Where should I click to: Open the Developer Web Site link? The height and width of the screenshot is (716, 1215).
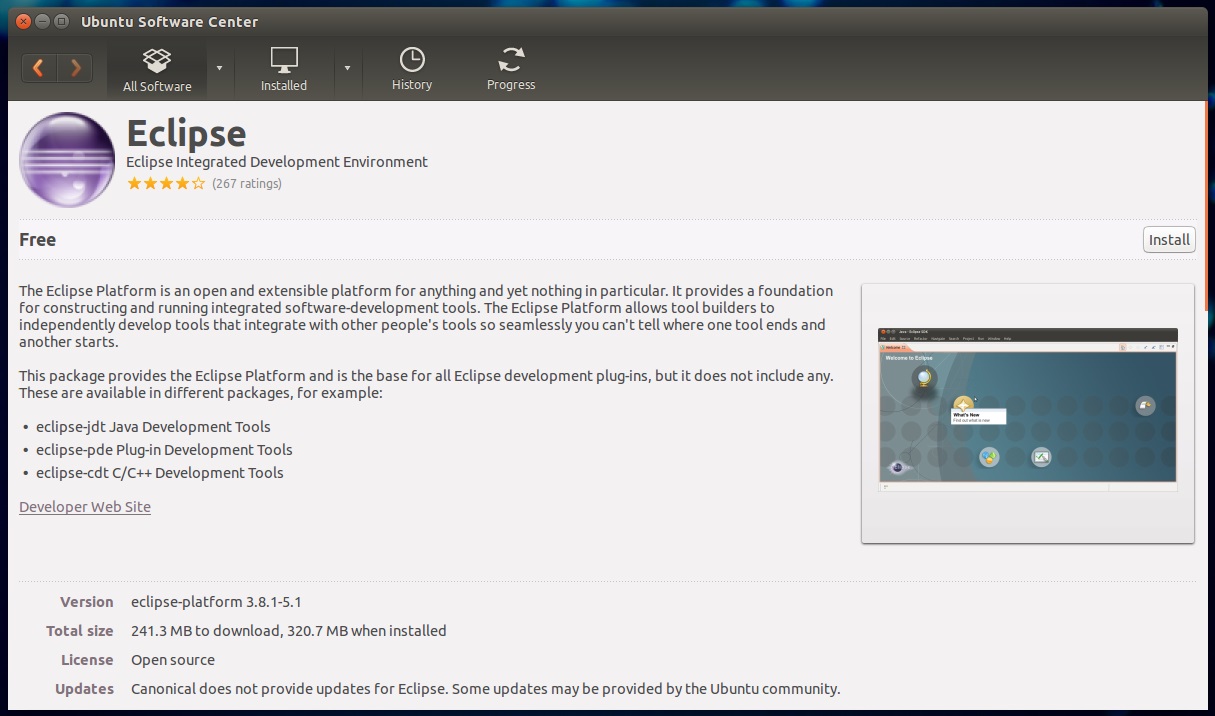84,507
